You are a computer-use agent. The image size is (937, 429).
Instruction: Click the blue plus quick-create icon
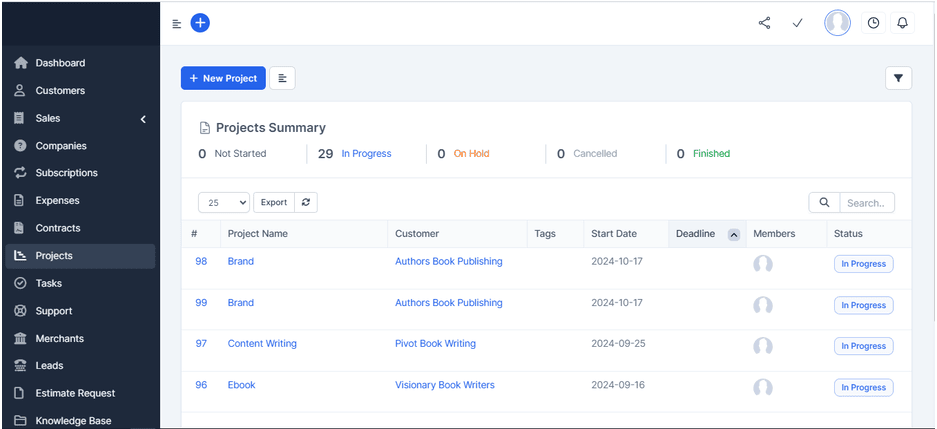[200, 23]
